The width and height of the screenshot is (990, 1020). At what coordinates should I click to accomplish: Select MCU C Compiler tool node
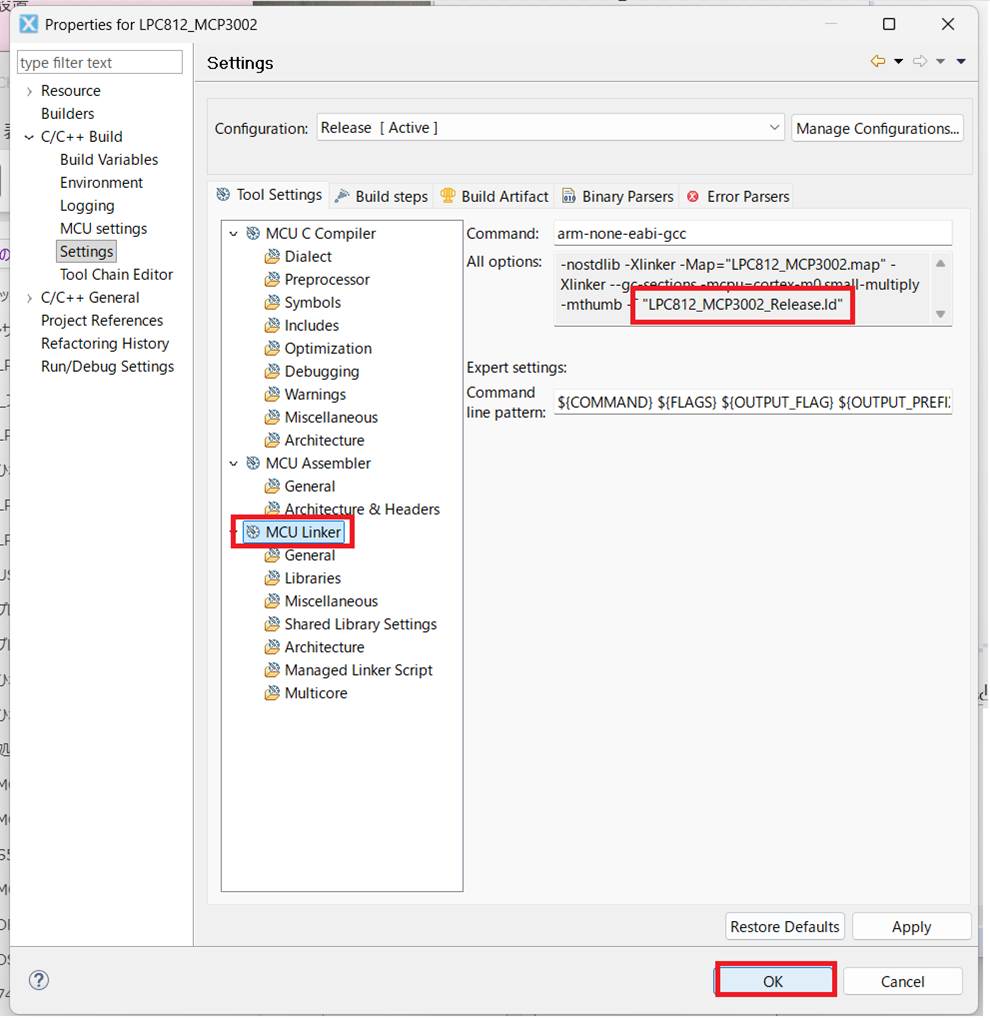320,233
